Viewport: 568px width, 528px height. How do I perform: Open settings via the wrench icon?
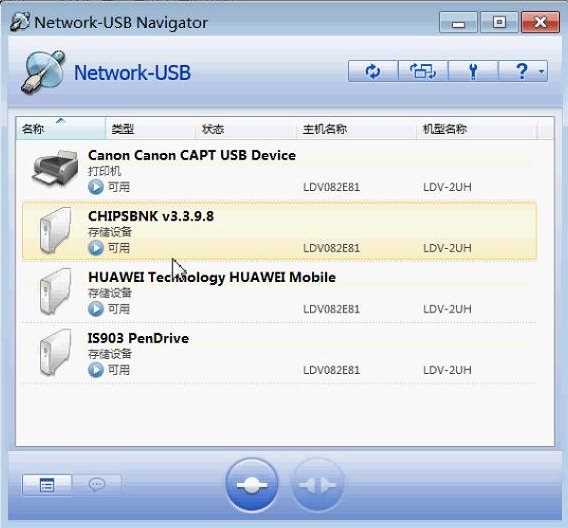coord(473,71)
